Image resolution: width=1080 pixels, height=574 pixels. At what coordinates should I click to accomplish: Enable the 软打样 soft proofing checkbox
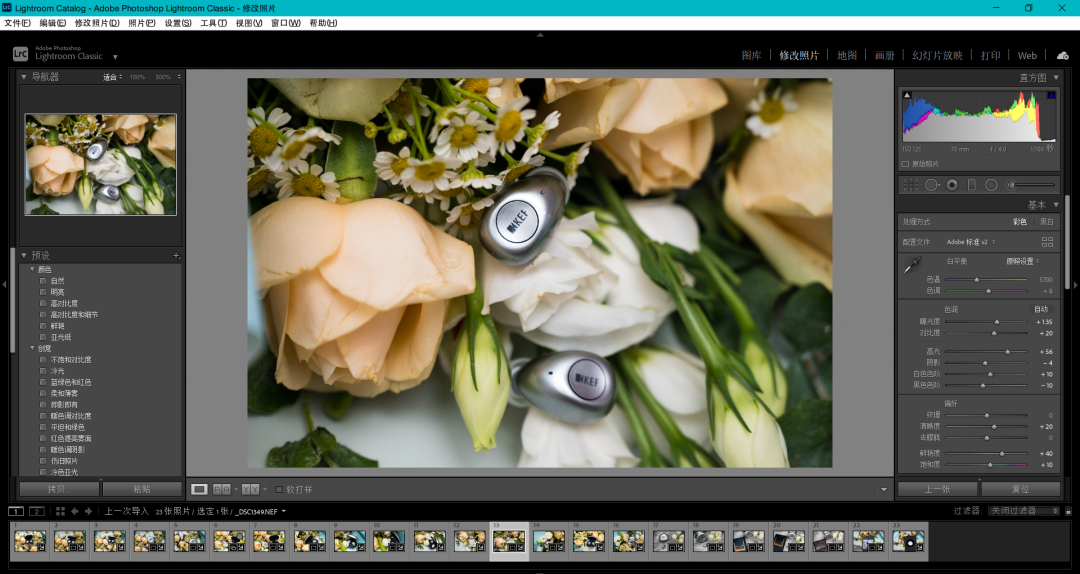tap(279, 489)
